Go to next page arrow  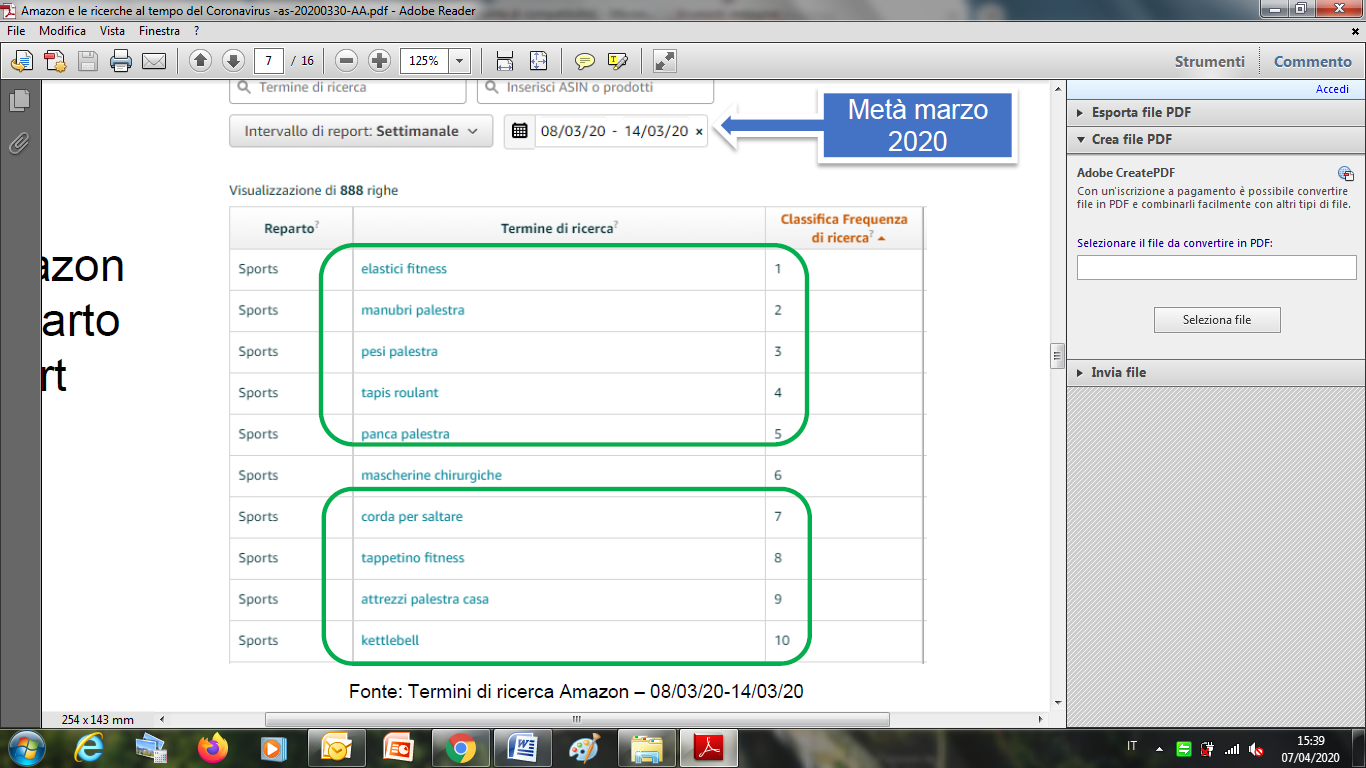[x=233, y=61]
